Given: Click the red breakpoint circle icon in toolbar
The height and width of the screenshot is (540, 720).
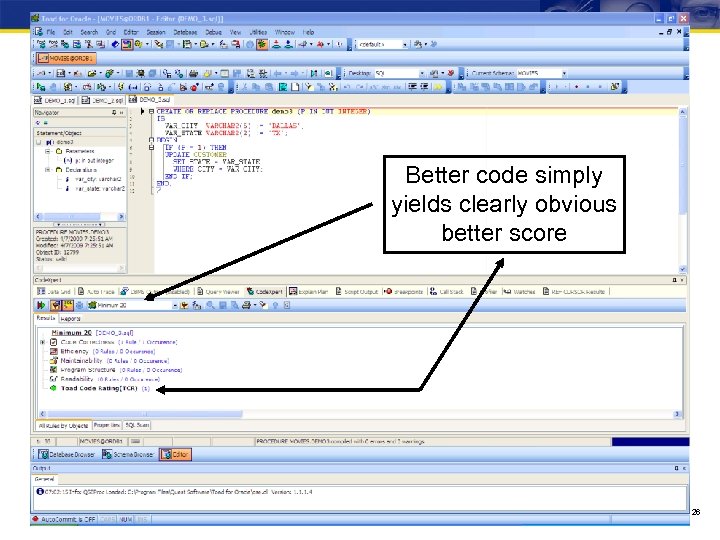Looking at the screenshot, I should 194,87.
